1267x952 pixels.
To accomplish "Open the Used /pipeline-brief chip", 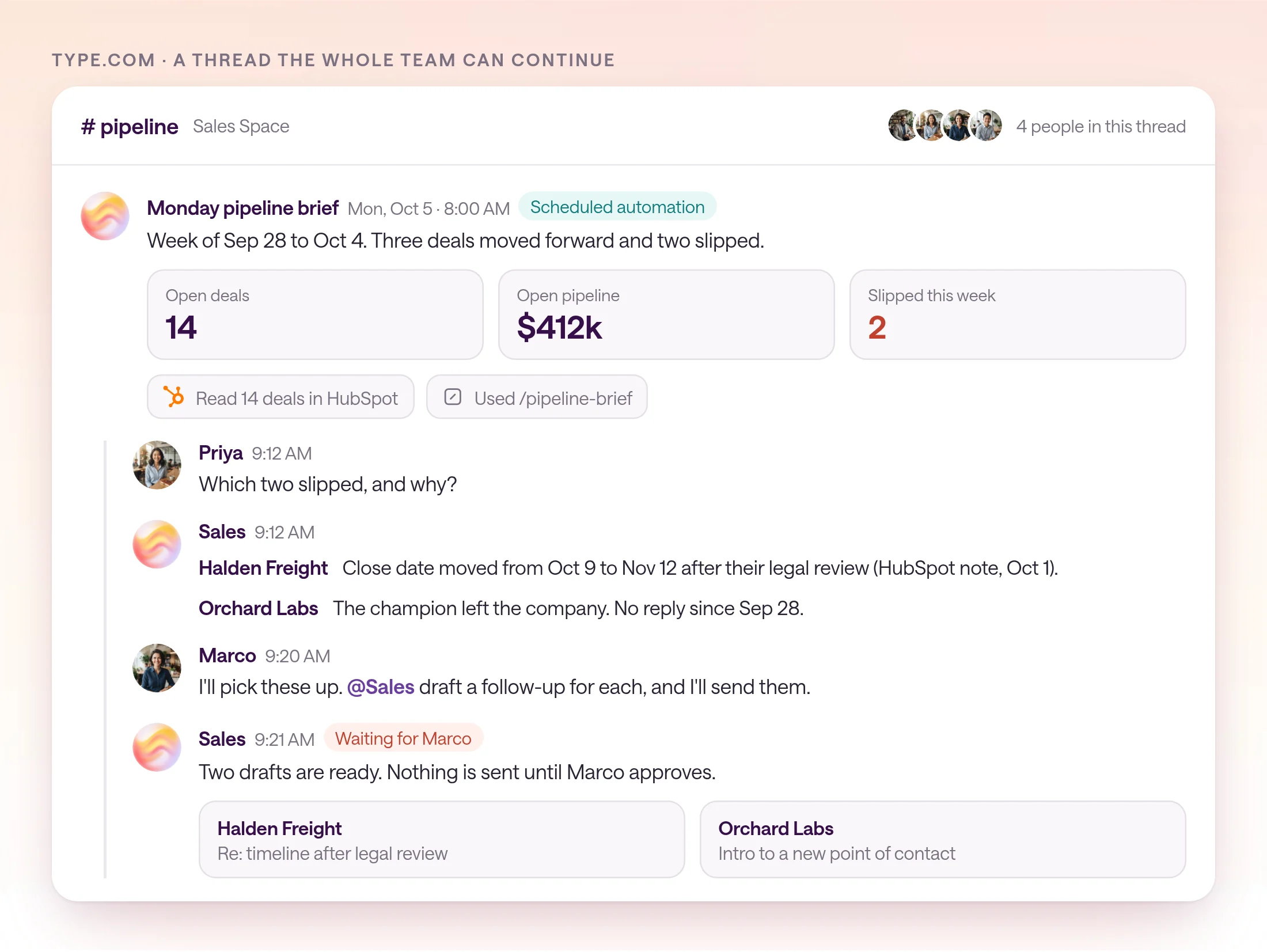I will 537,397.
